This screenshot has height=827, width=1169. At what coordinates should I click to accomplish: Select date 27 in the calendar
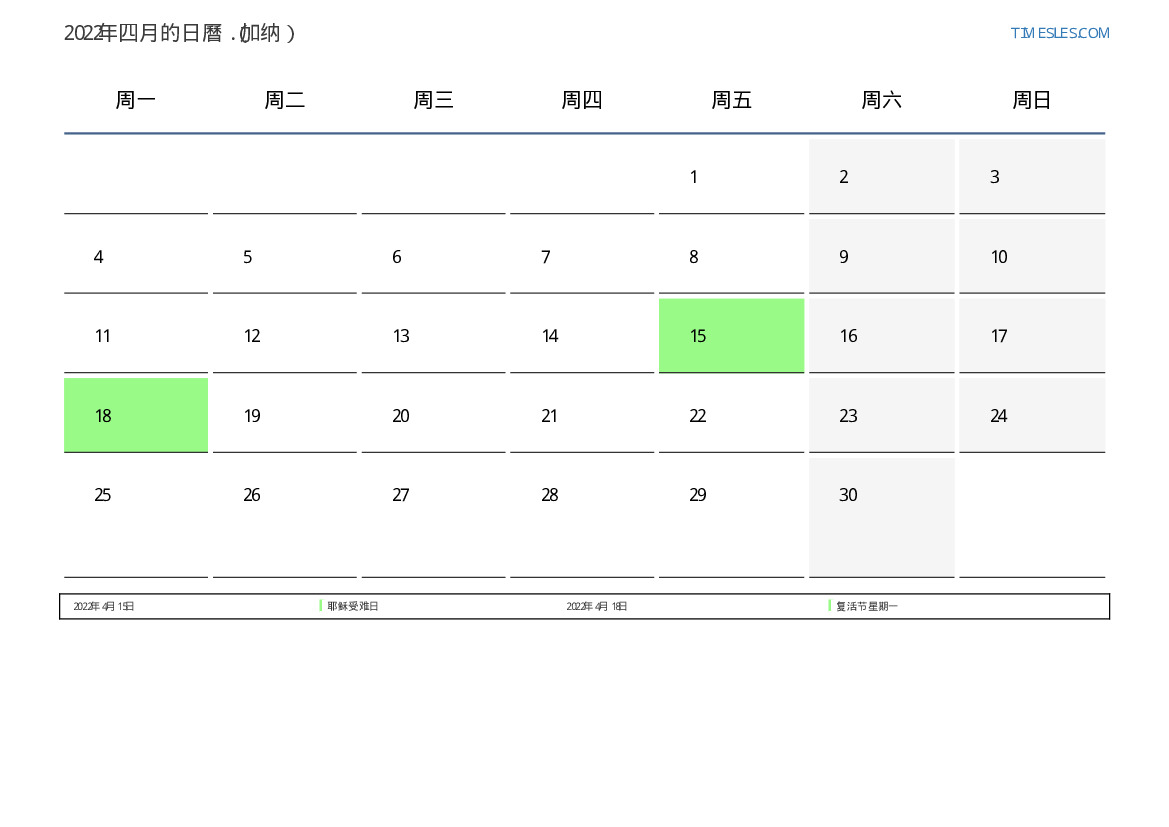coord(433,518)
